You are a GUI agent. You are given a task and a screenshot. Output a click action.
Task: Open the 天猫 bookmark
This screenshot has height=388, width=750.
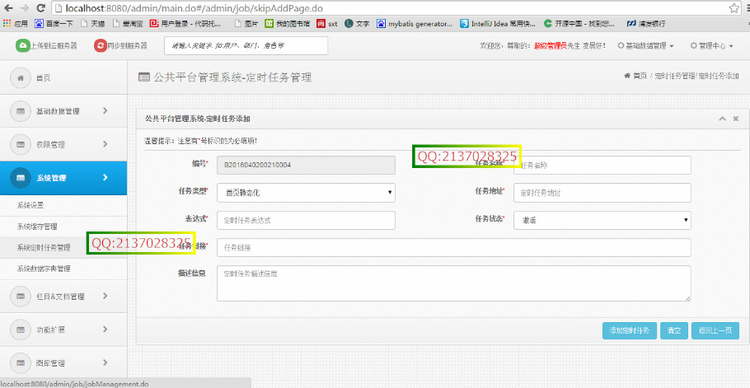(x=92, y=23)
